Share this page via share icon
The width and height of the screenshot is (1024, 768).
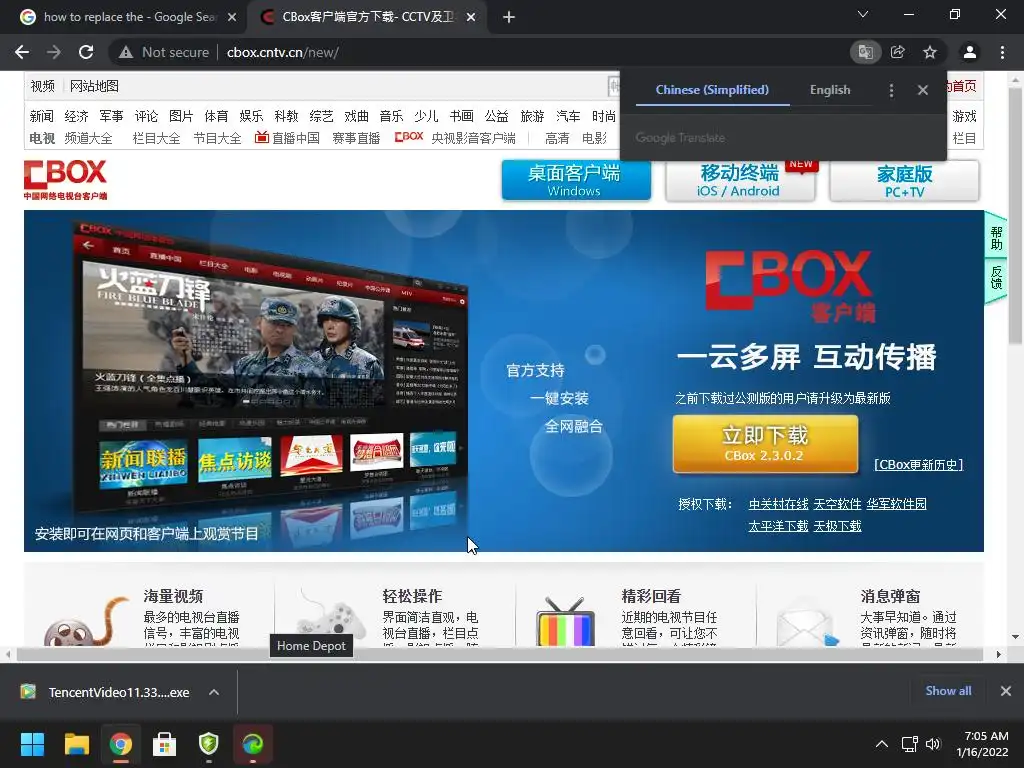pyautogui.click(x=898, y=52)
